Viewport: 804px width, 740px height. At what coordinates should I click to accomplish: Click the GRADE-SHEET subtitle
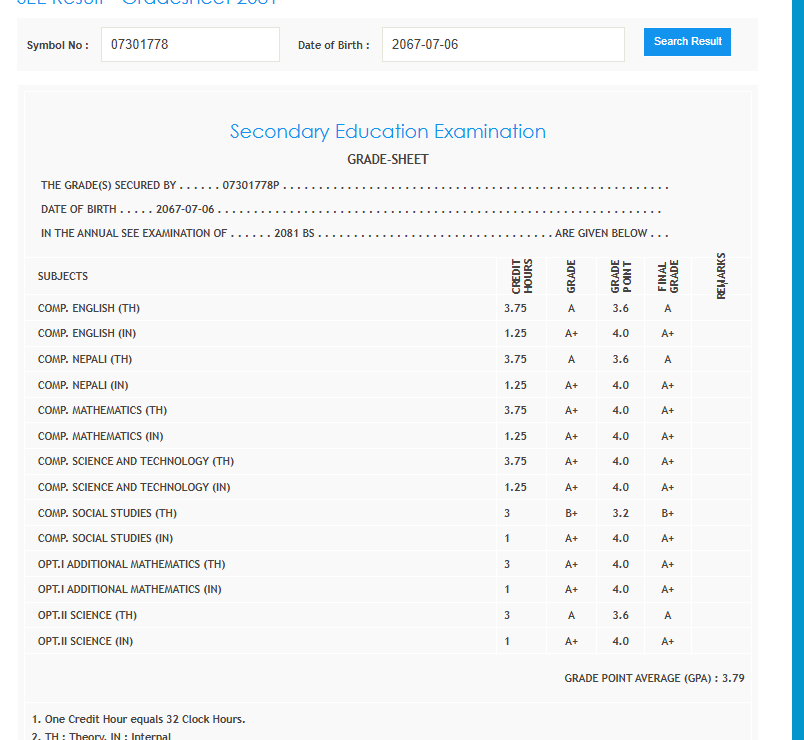click(387, 160)
